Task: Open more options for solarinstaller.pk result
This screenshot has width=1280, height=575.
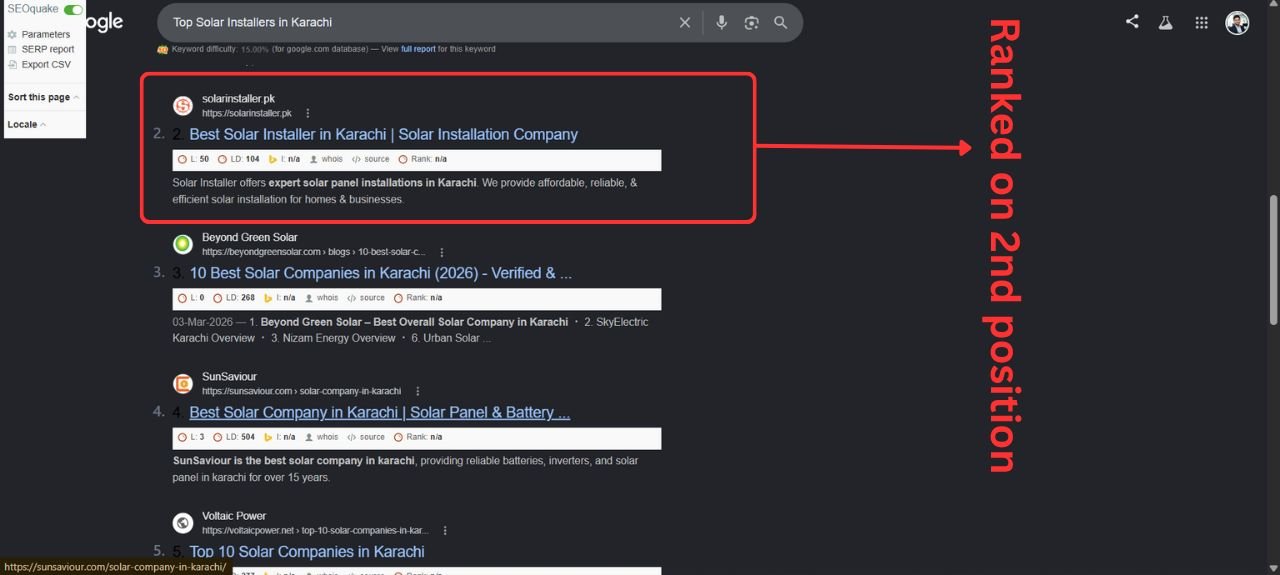Action: point(308,113)
